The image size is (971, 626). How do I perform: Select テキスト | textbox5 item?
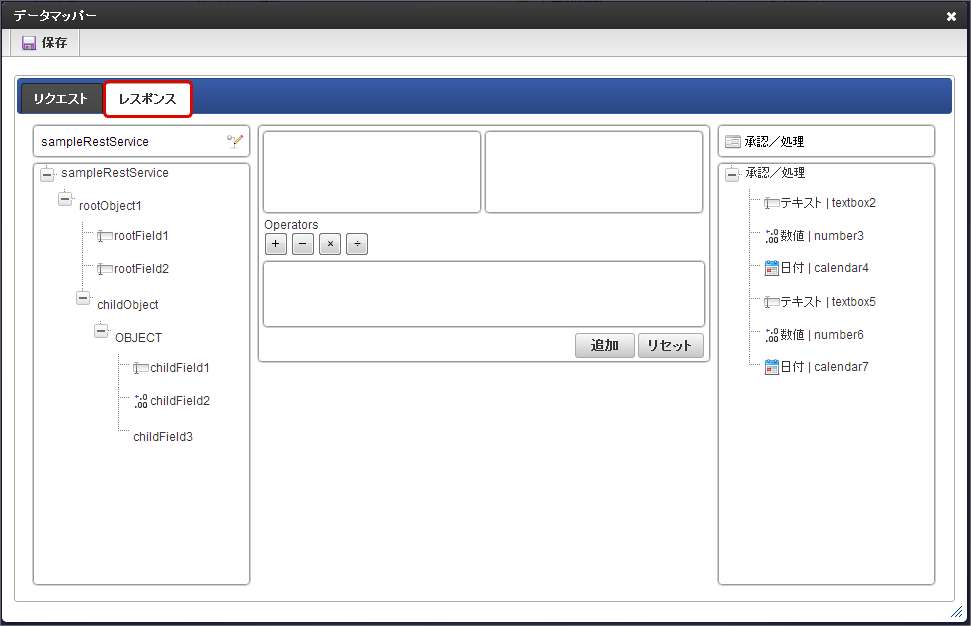click(828, 302)
